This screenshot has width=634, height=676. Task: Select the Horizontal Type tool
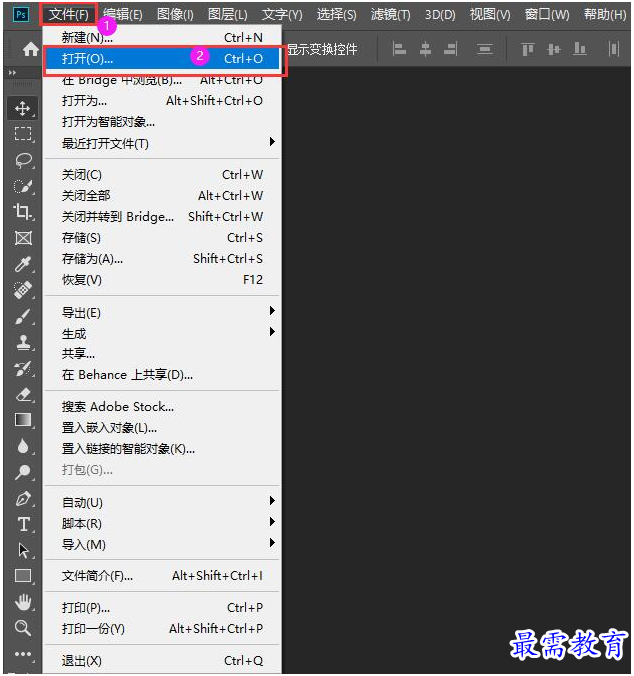(x=23, y=524)
